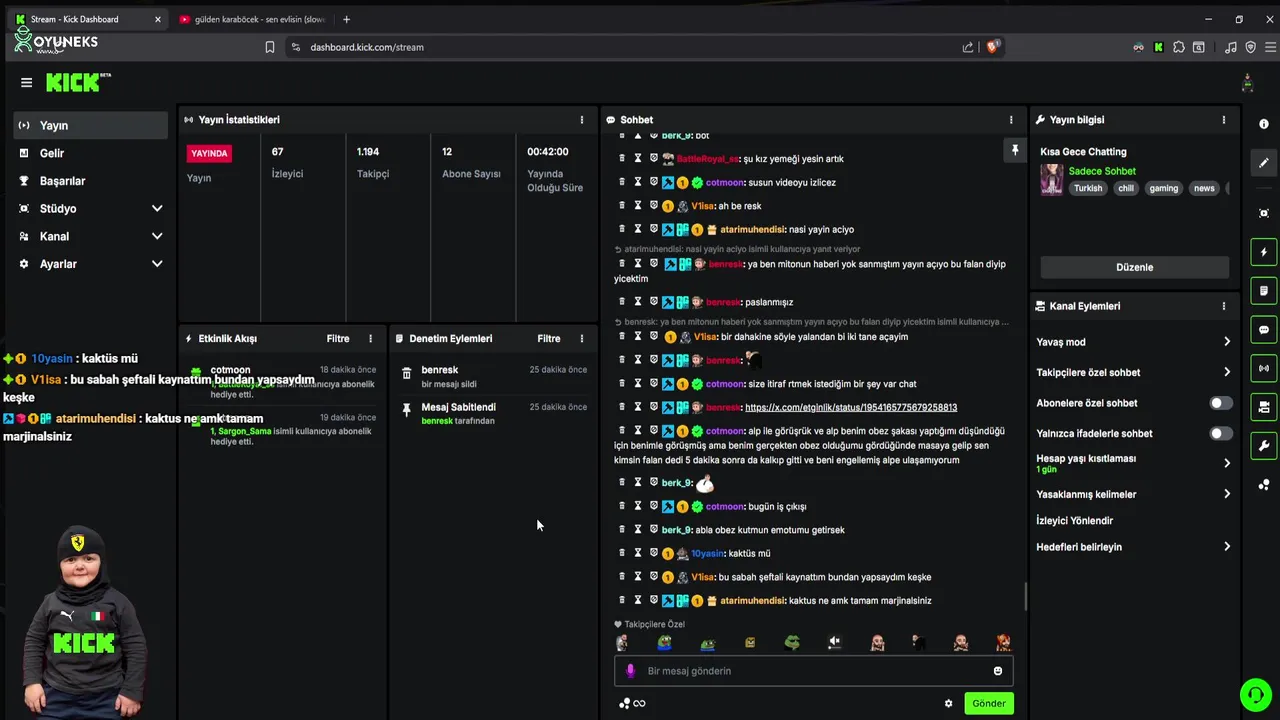1280x720 pixels.
Task: Open Hedefleri belirleyin options arrow
Action: [x=1227, y=547]
